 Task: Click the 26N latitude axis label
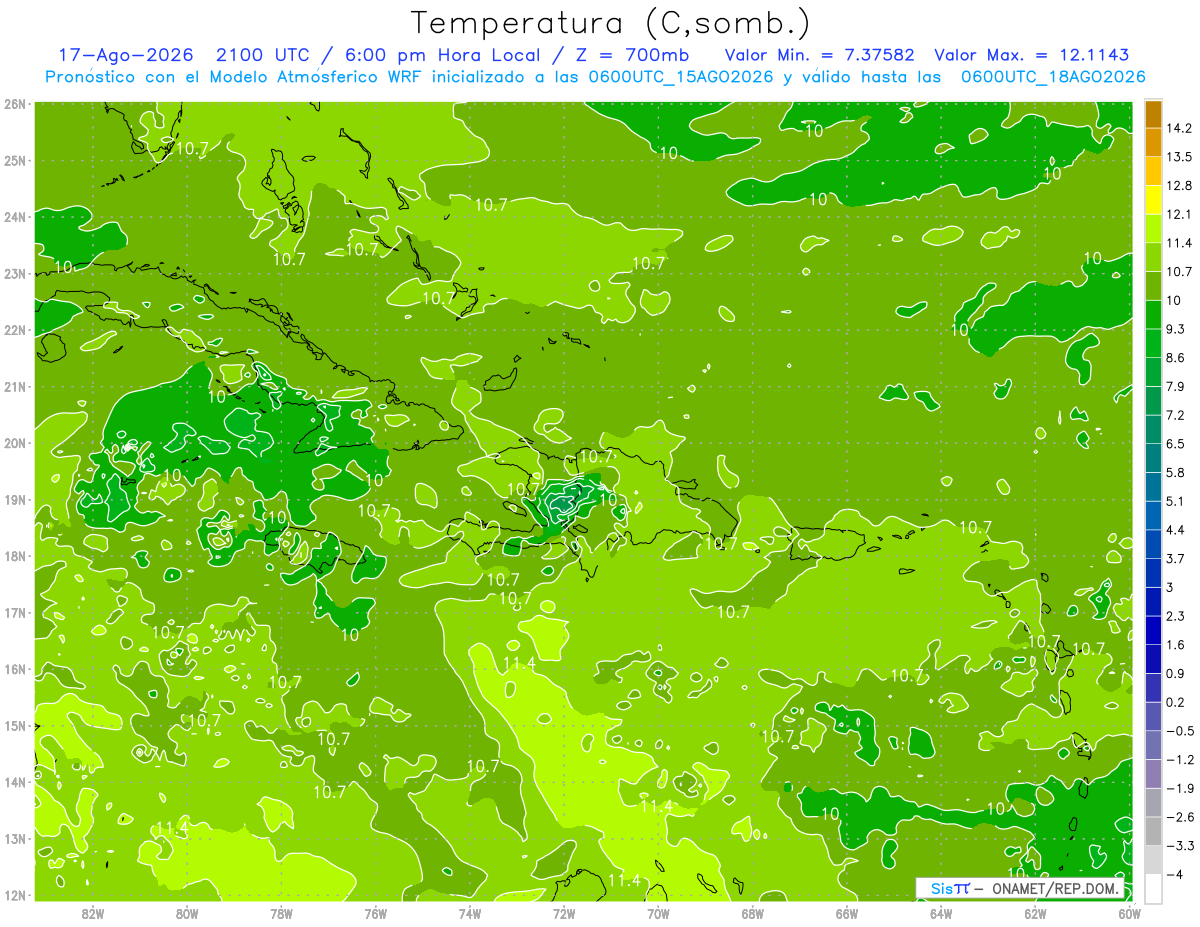pos(14,104)
